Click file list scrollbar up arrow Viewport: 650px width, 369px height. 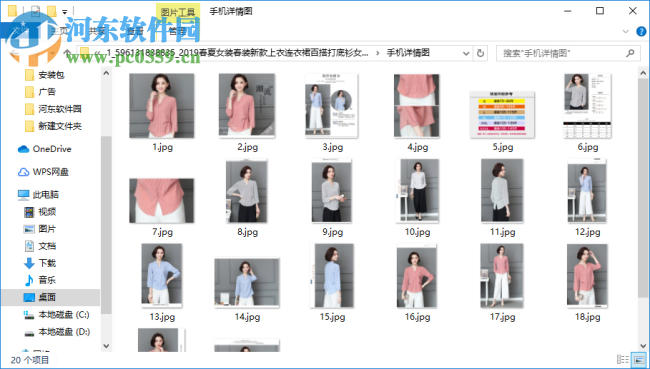tap(643, 73)
